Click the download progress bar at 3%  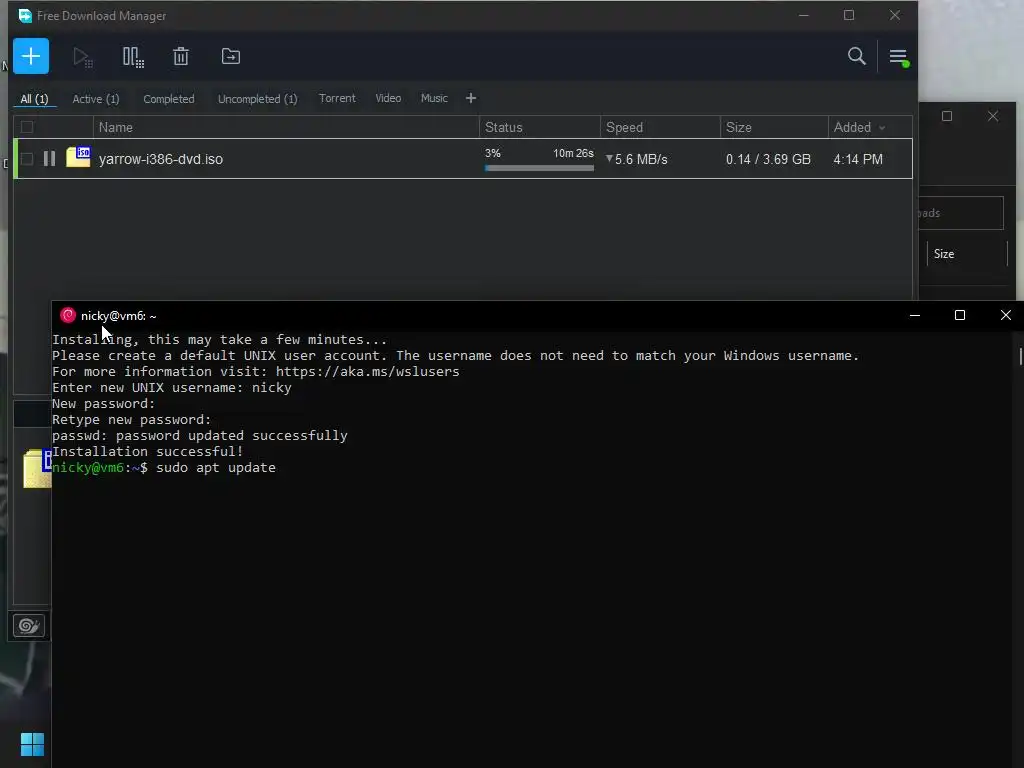tap(539, 168)
